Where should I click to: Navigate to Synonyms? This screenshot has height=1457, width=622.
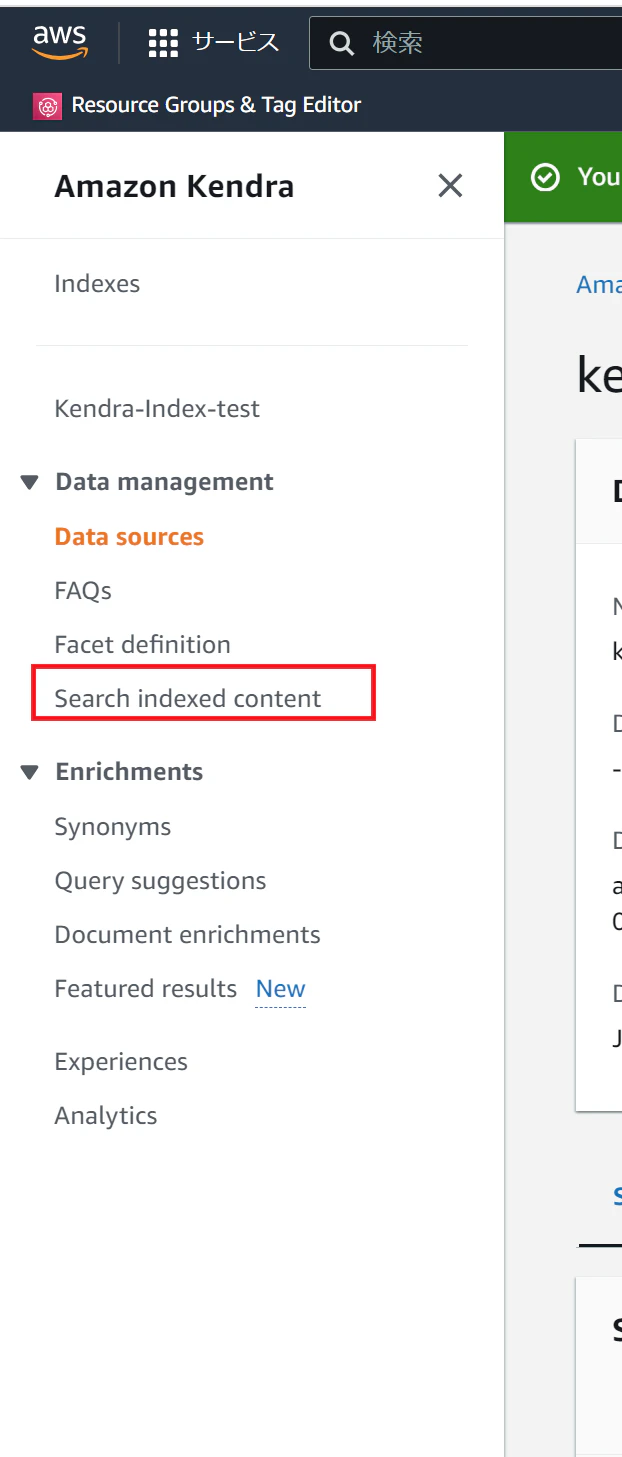coord(112,827)
